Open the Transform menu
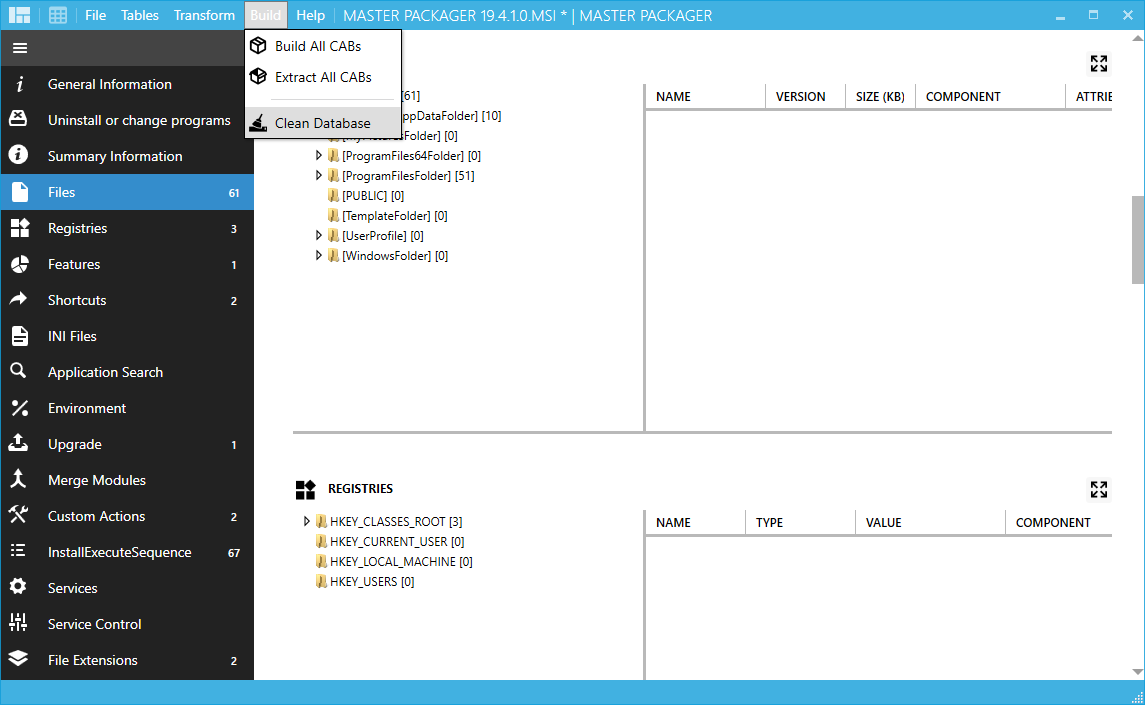The width and height of the screenshot is (1145, 705). (x=204, y=15)
